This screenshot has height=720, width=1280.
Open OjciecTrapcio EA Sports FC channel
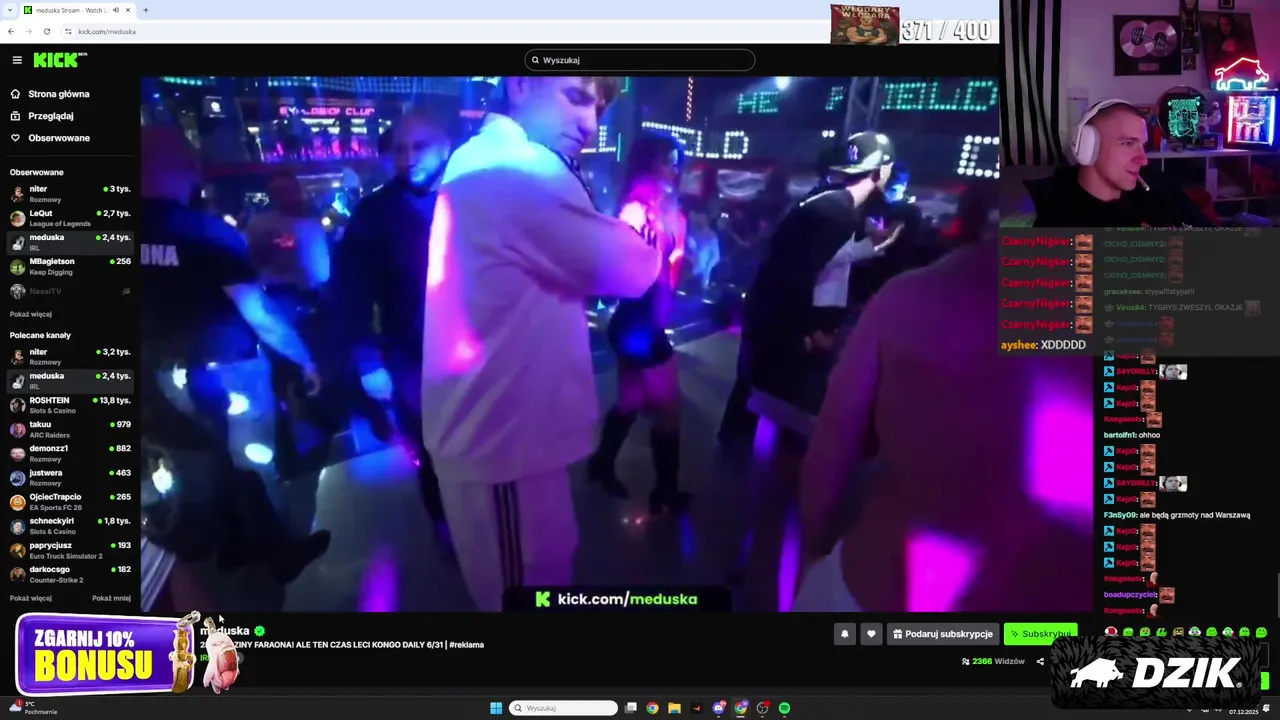(70, 501)
